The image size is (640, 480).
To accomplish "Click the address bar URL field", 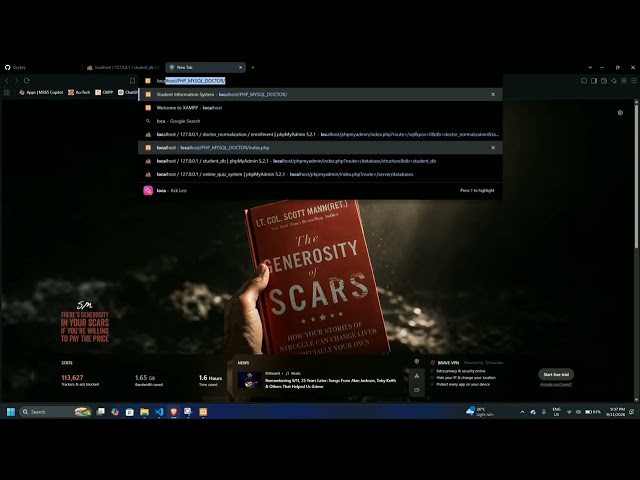I will (320, 81).
